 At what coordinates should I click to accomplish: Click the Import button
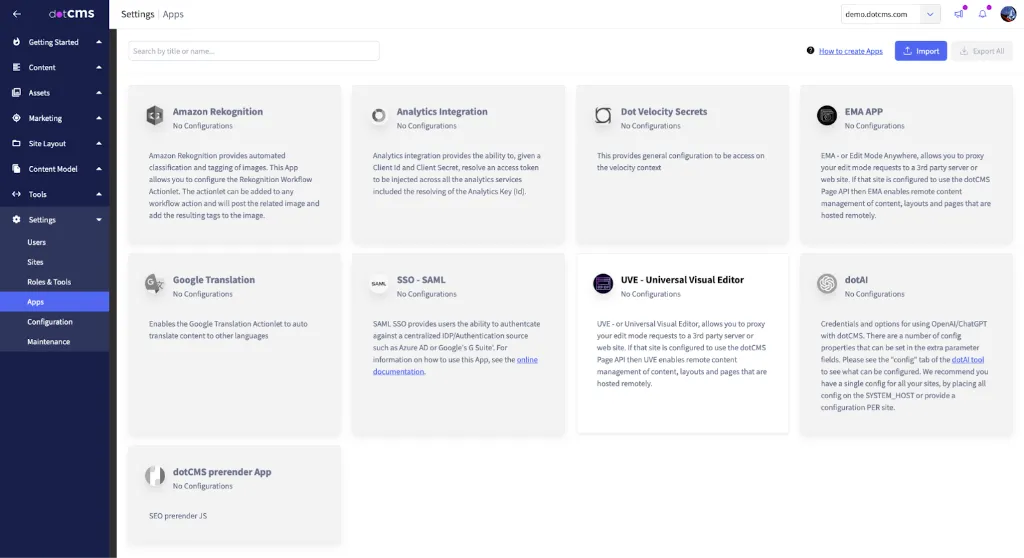(x=920, y=51)
